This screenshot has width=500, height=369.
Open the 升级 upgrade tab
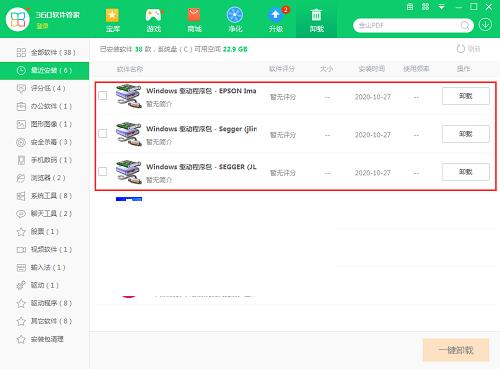point(276,20)
